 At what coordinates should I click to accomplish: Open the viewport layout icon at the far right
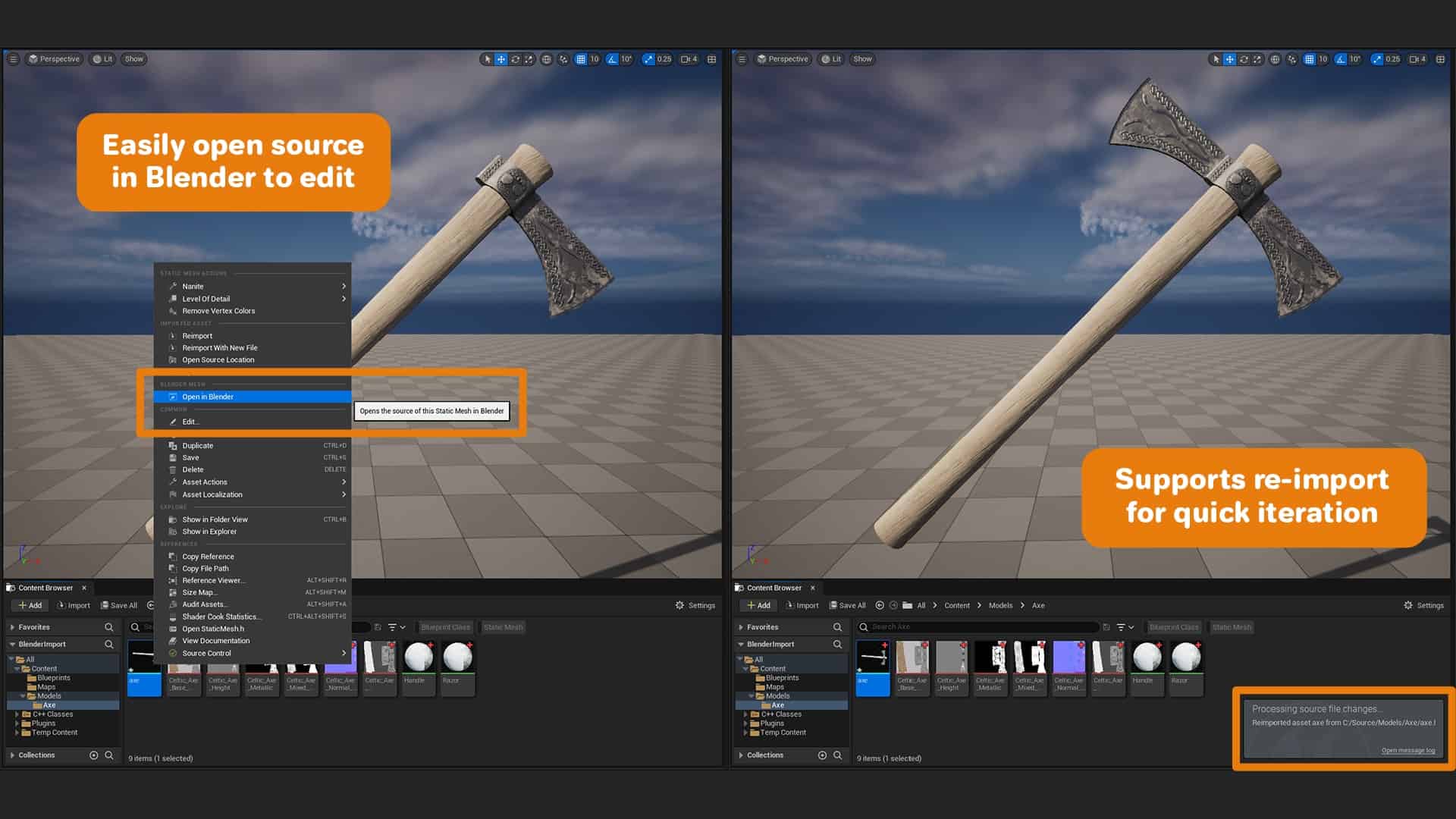[711, 58]
